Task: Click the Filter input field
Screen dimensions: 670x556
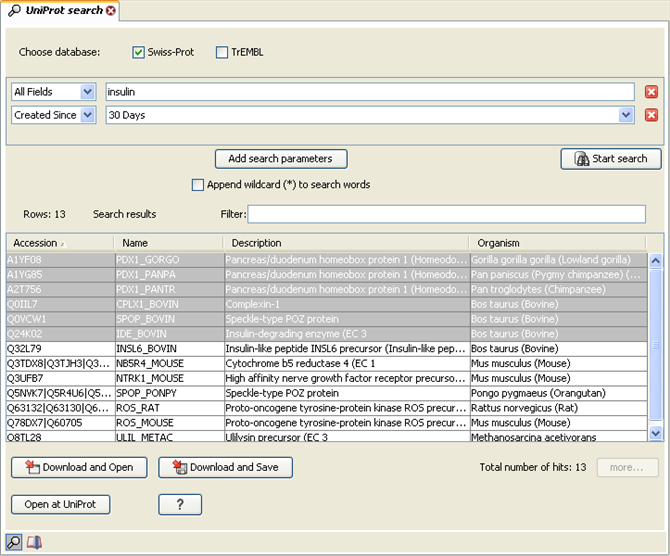Action: click(x=447, y=214)
